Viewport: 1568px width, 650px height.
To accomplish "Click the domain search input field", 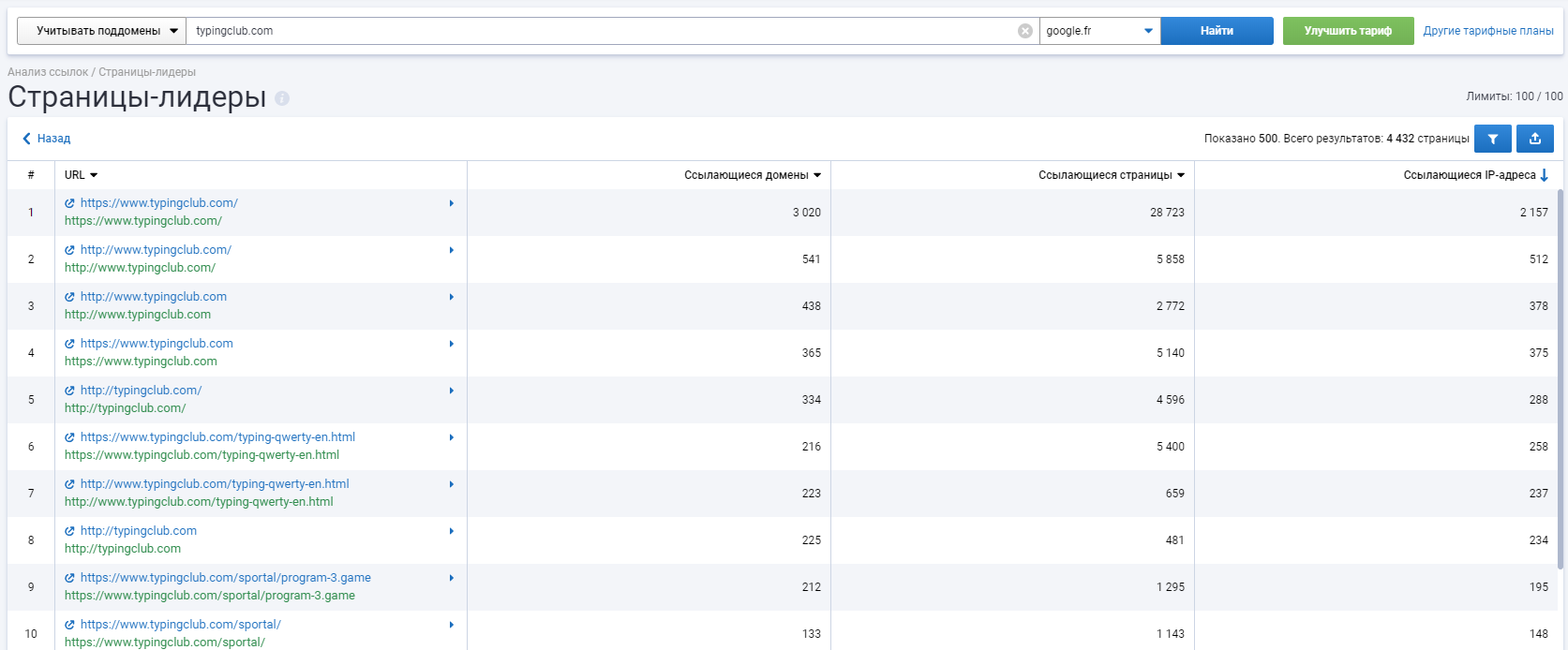I will pos(600,31).
